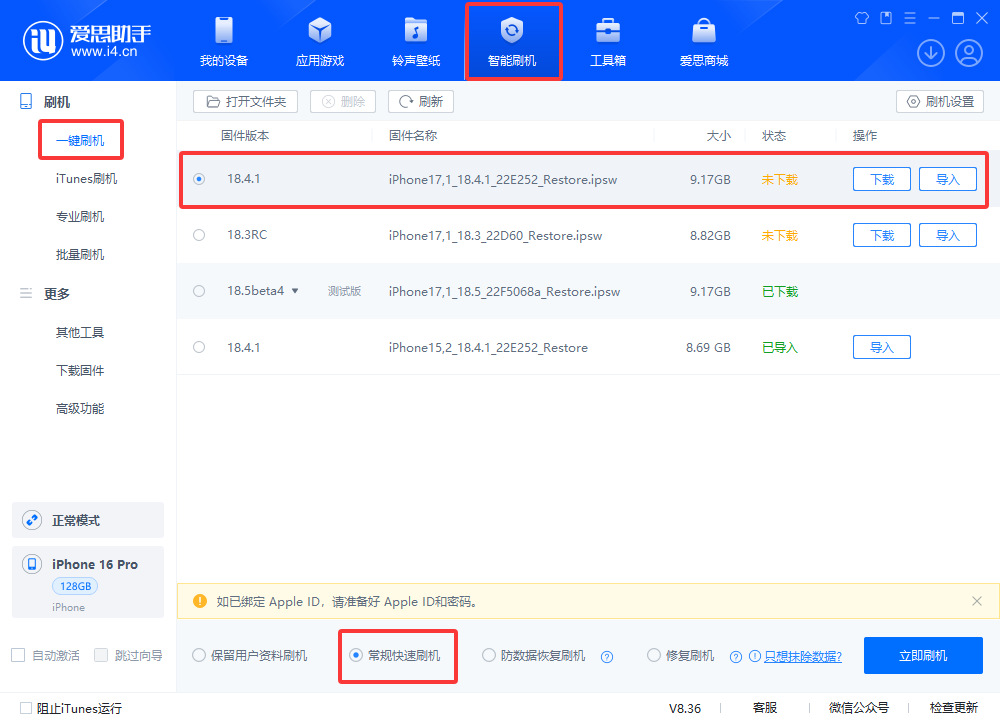Viewport: 1000px width, 723px height.
Task: Open the 应用游戏 cube icon
Action: point(319,31)
